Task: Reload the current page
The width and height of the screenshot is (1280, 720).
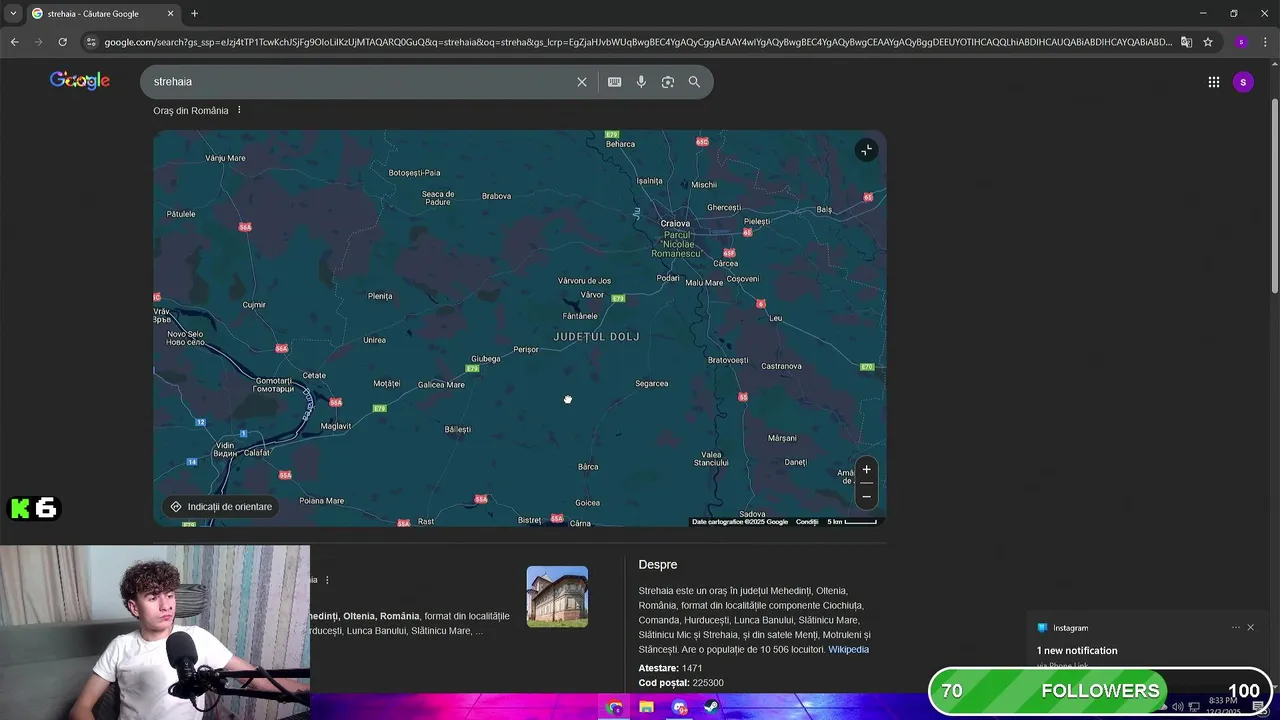Action: tap(62, 42)
